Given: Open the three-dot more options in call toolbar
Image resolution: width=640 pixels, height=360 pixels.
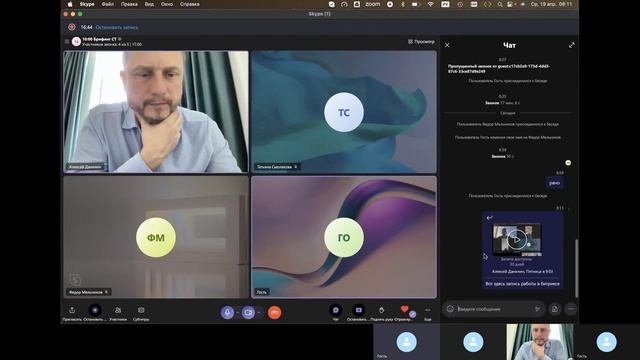Looking at the screenshot, I should 427,311.
